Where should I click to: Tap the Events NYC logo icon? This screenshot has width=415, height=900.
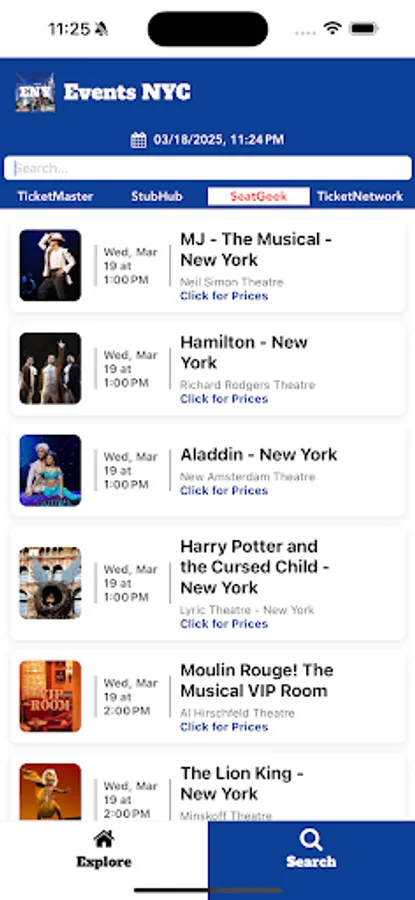point(35,92)
